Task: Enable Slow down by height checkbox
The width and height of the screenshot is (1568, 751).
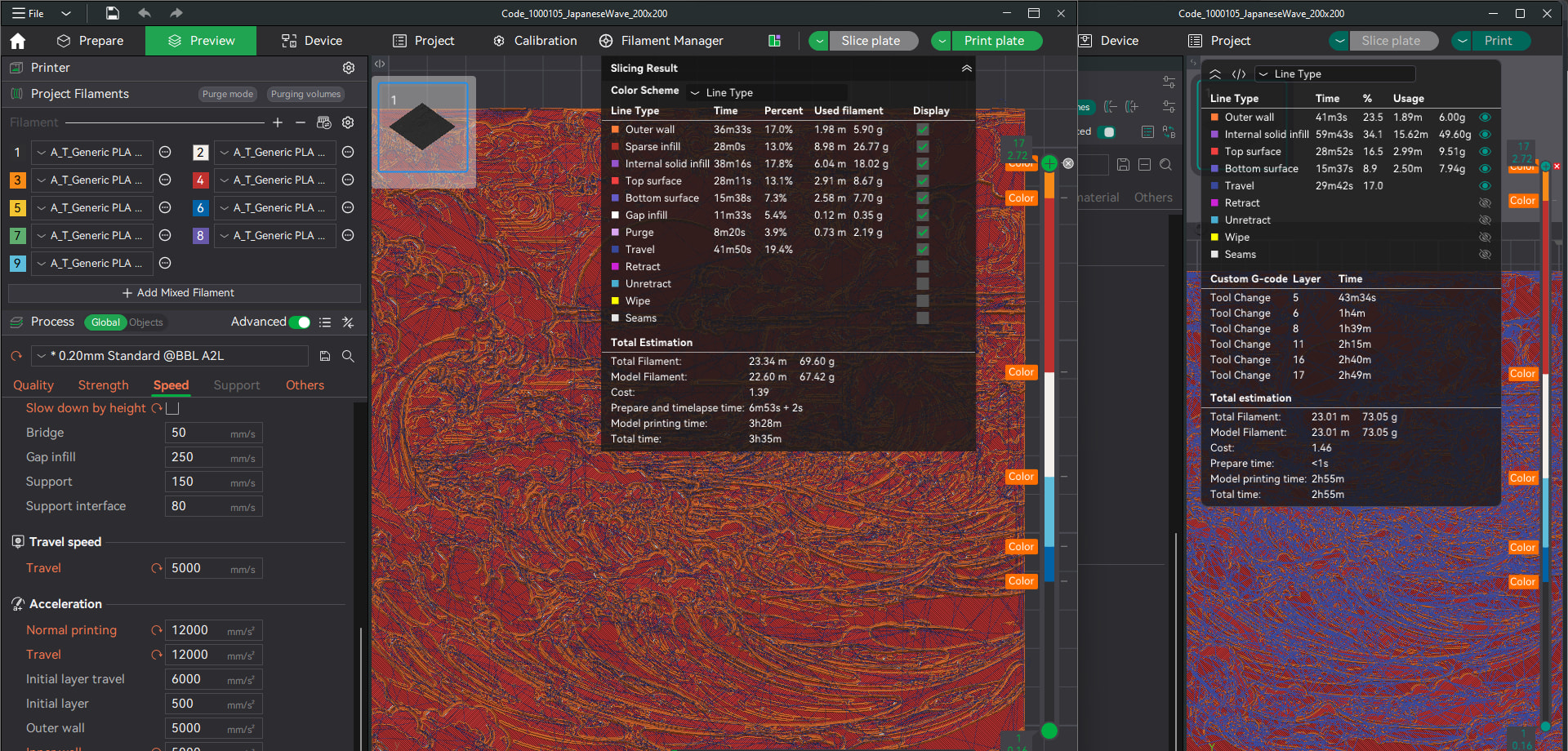Action: point(172,408)
